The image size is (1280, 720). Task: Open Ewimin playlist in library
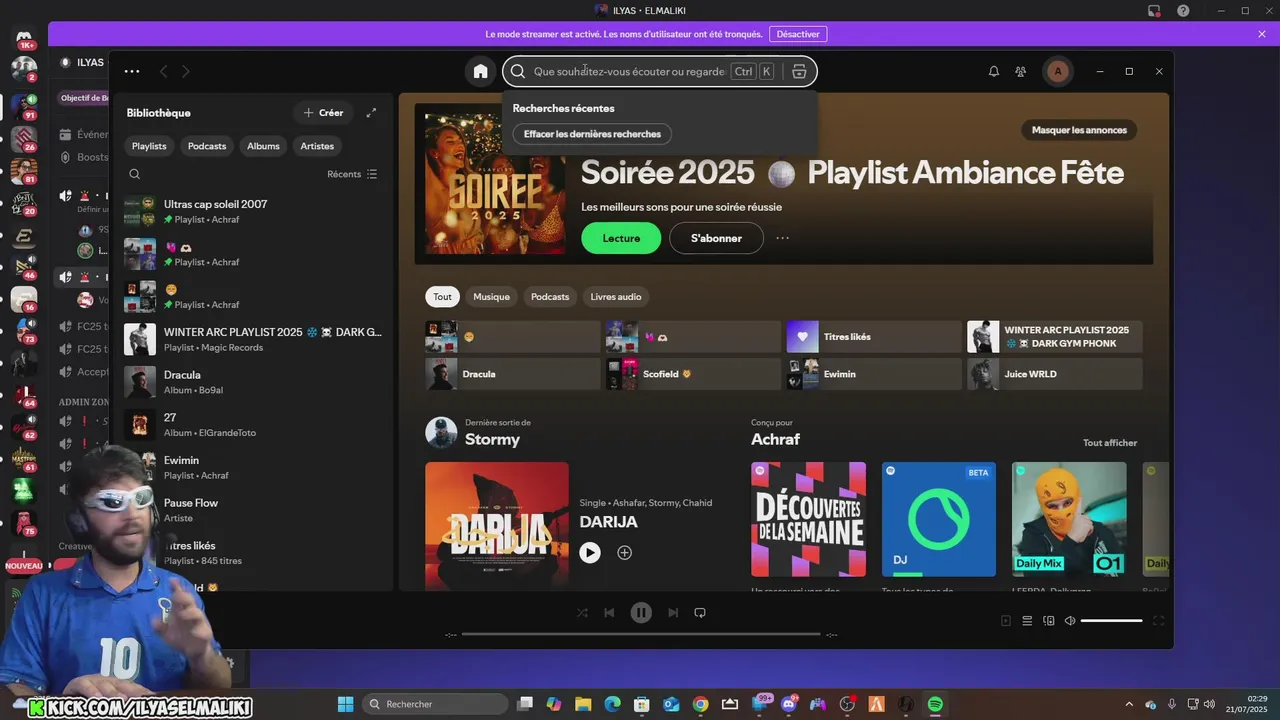click(x=254, y=467)
